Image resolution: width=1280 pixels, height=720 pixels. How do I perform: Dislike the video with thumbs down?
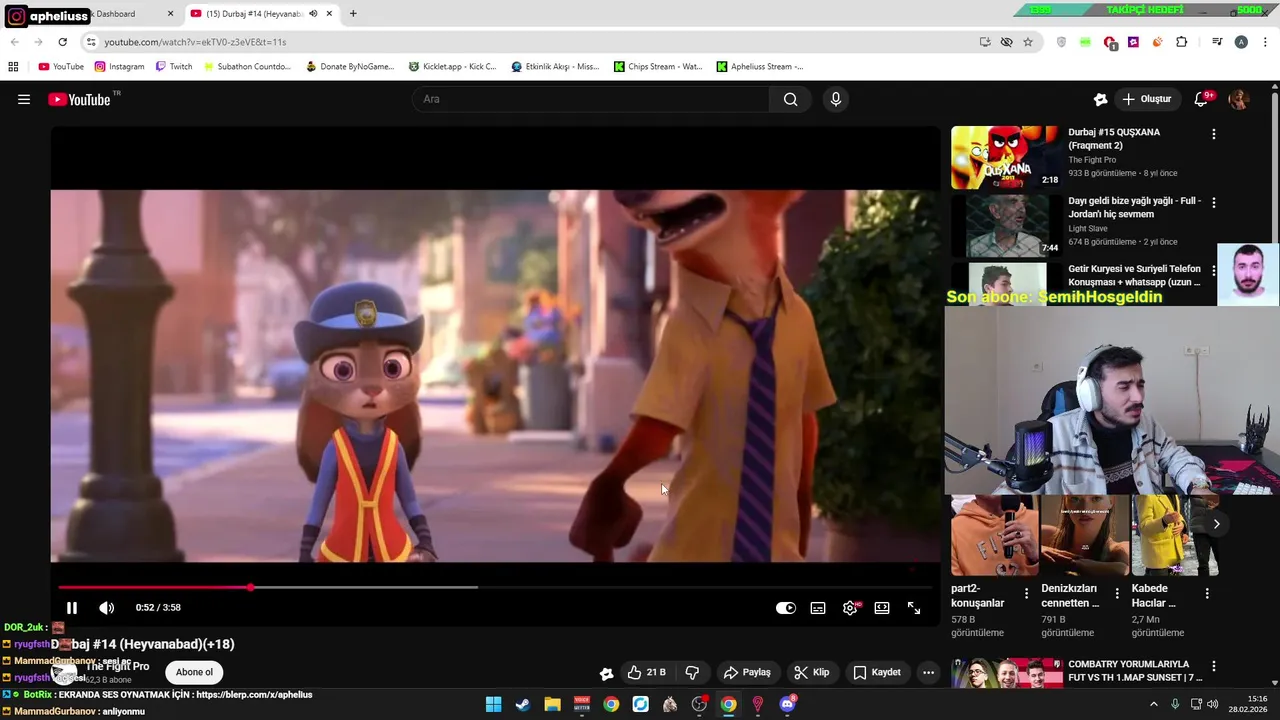coord(692,672)
